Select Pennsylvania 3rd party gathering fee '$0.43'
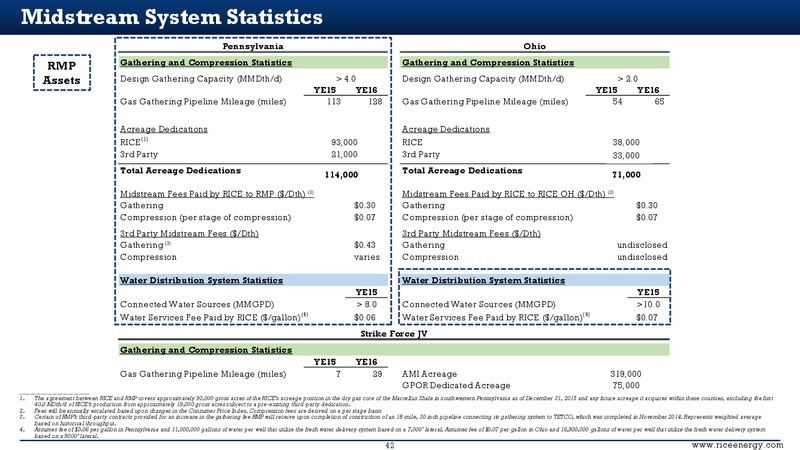Viewport: 800px width, 450px height. coord(365,245)
